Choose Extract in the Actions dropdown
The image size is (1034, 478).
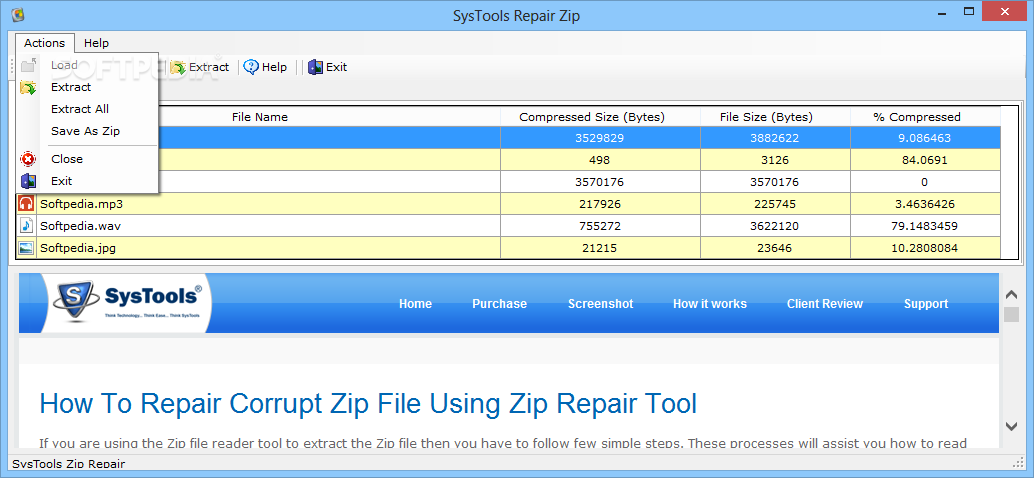[71, 87]
